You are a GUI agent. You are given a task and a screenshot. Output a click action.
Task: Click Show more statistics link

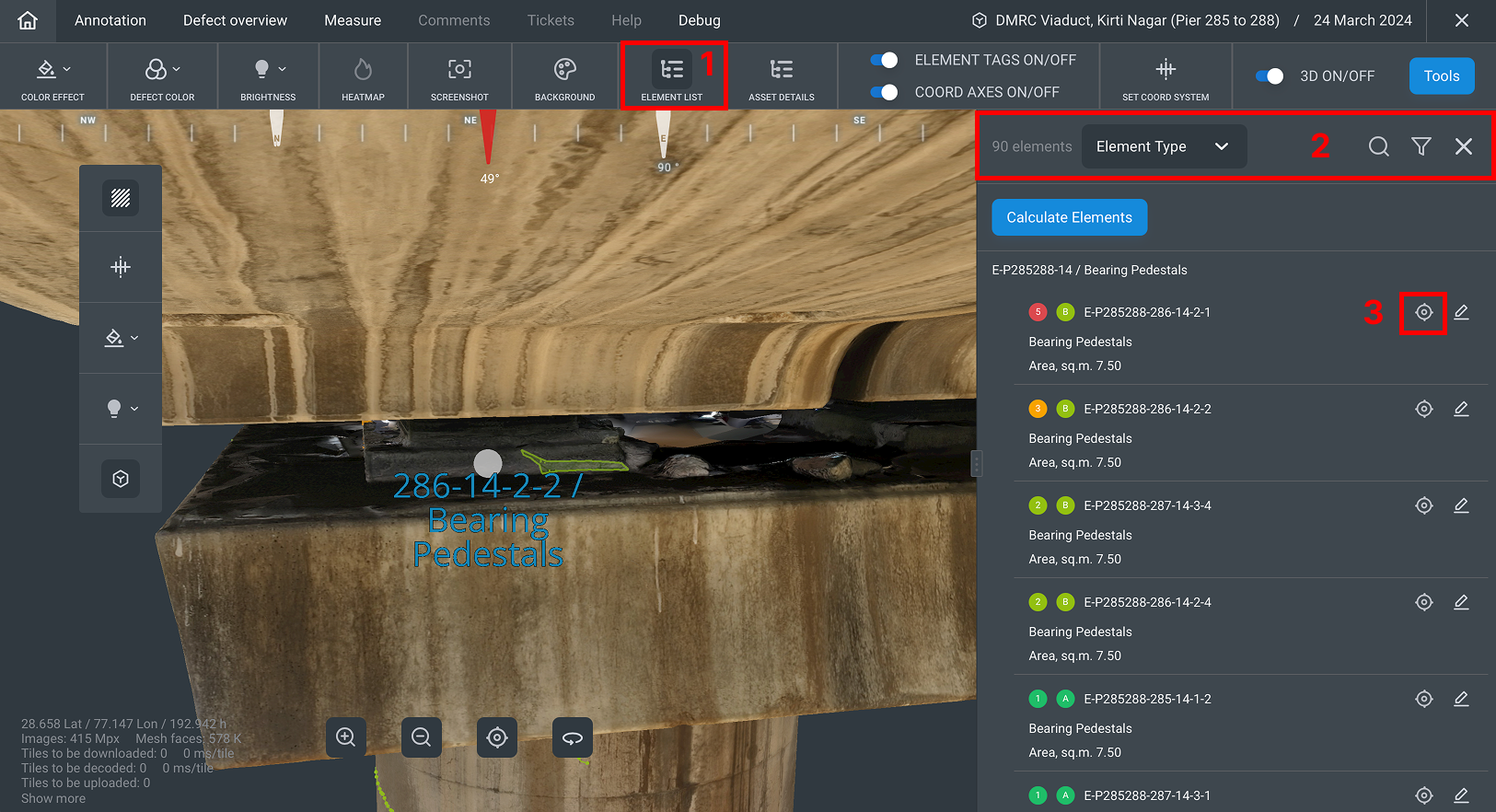click(53, 798)
